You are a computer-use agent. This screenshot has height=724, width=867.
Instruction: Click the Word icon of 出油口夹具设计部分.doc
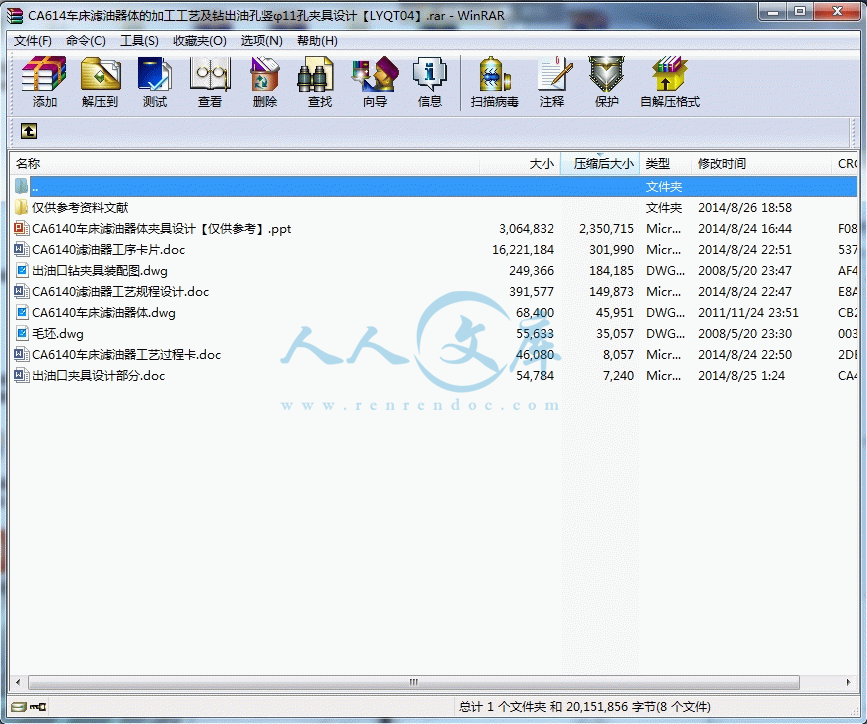(x=21, y=376)
